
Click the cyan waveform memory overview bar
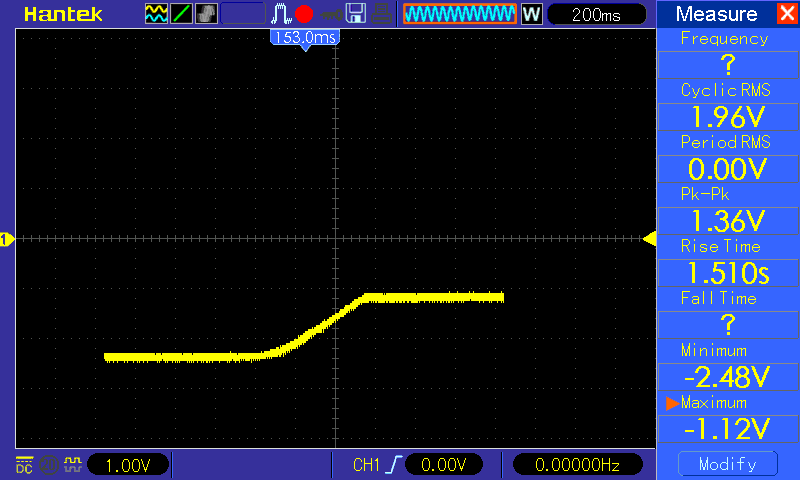point(460,14)
